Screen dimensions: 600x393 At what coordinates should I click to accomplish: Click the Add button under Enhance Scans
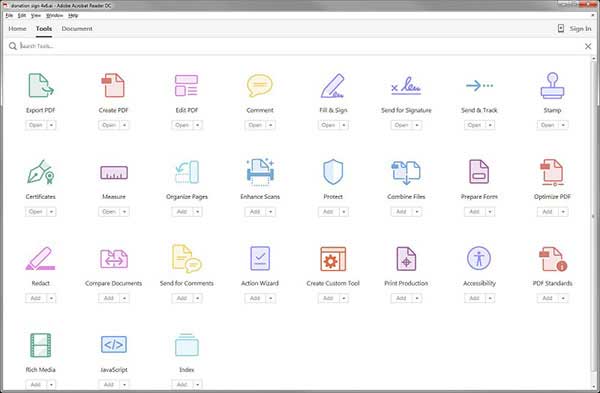[x=255, y=212]
